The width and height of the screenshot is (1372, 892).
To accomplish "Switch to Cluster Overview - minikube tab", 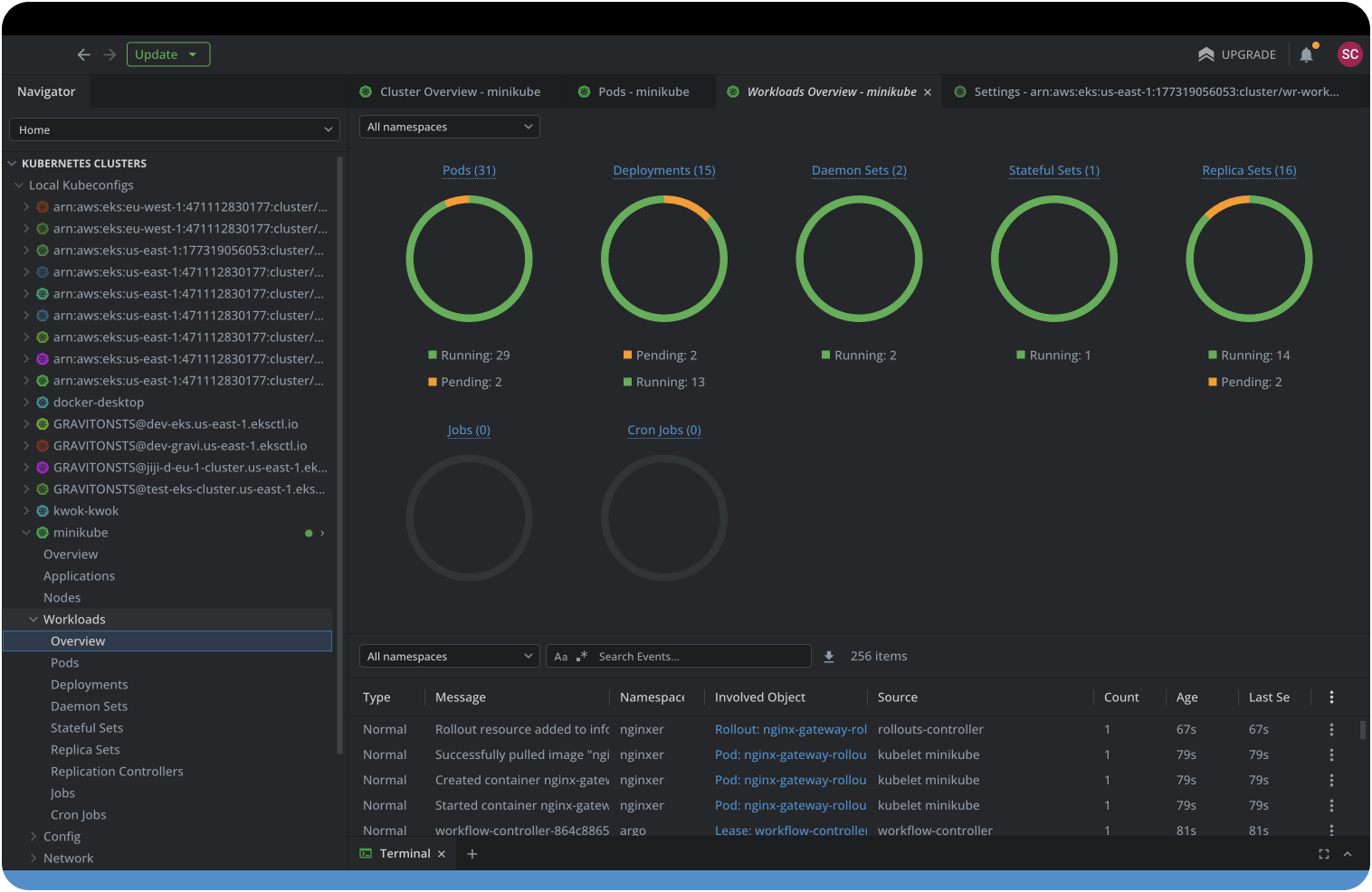I will (x=450, y=91).
